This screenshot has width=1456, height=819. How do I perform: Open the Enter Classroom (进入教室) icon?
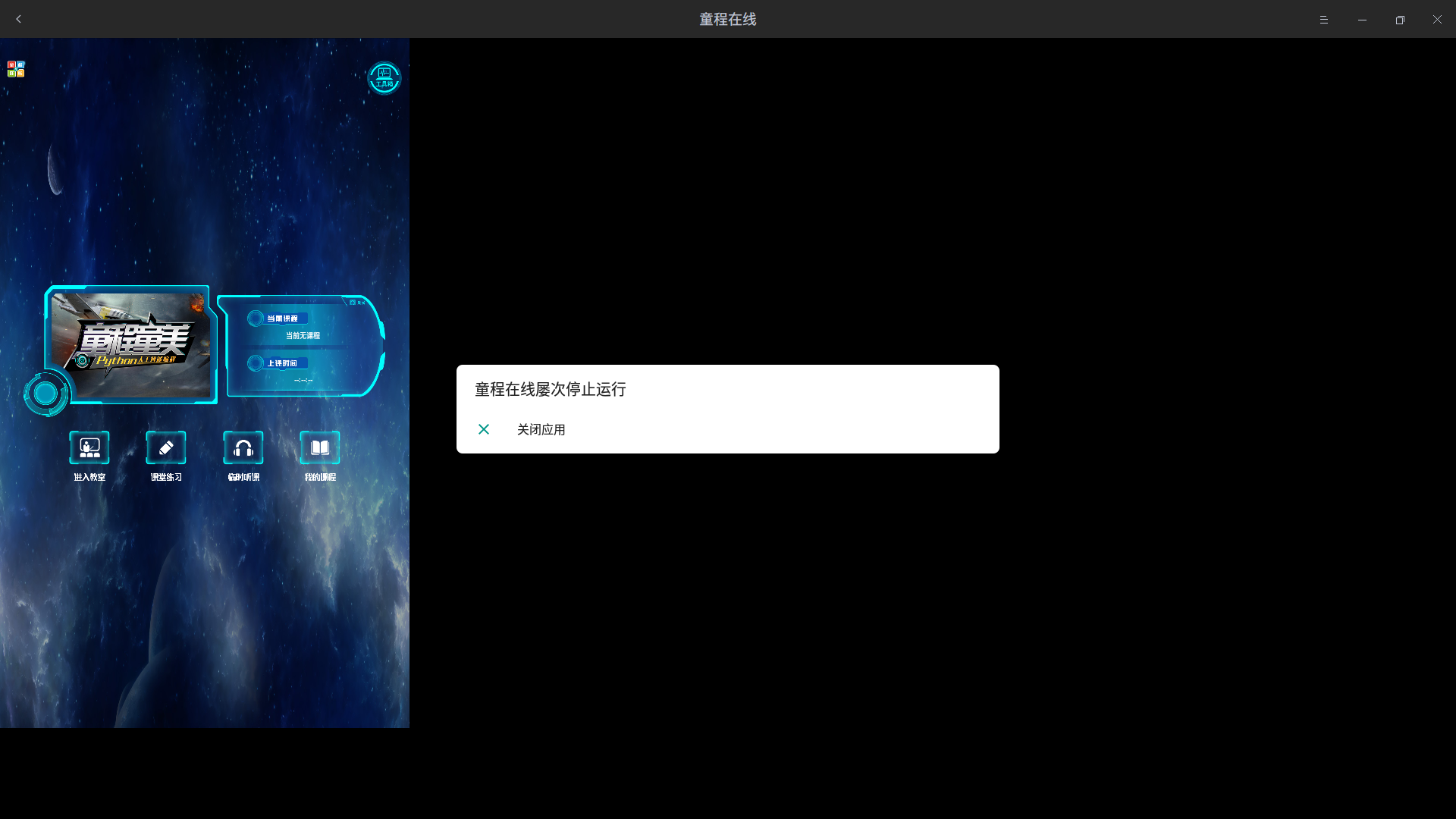pyautogui.click(x=89, y=448)
